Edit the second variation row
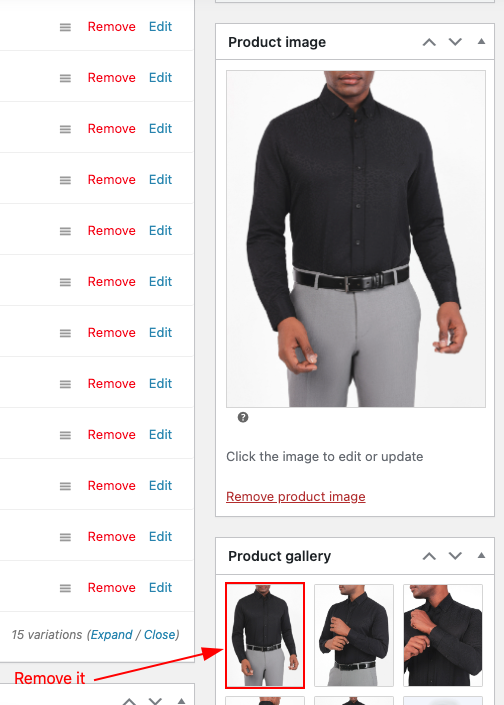Viewport: 504px width, 705px height. [161, 77]
